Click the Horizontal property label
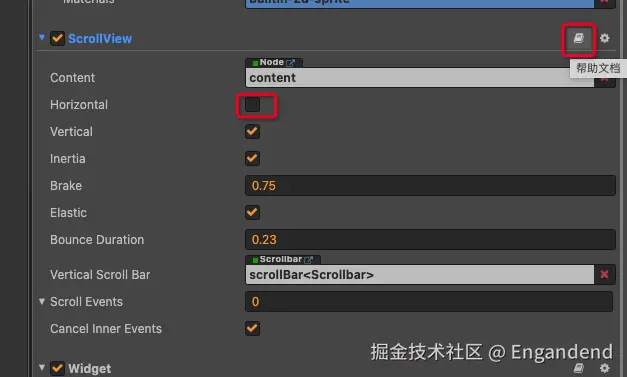Image resolution: width=627 pixels, height=377 pixels. 79,105
